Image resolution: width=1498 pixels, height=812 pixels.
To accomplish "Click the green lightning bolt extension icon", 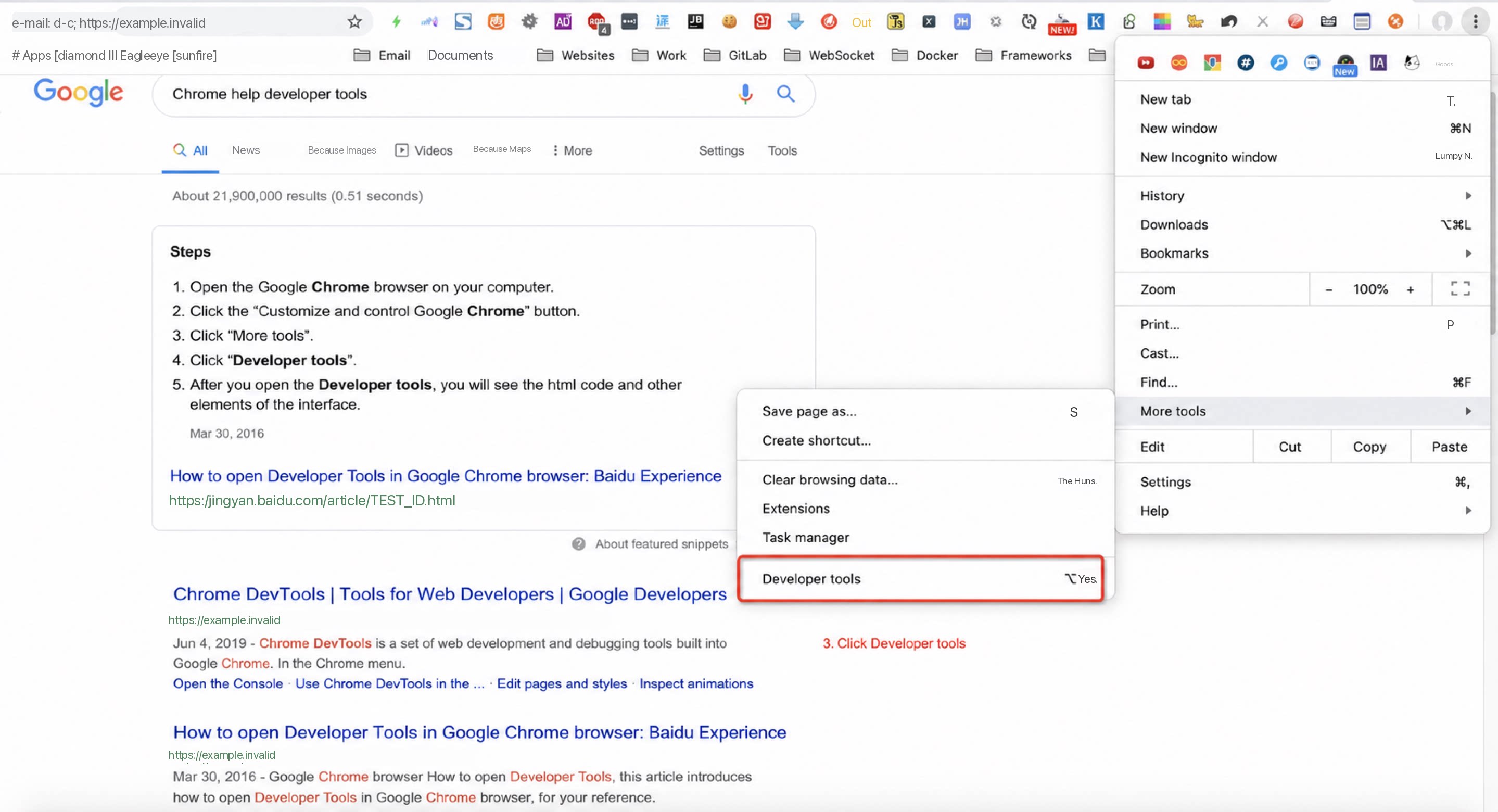I will [397, 22].
